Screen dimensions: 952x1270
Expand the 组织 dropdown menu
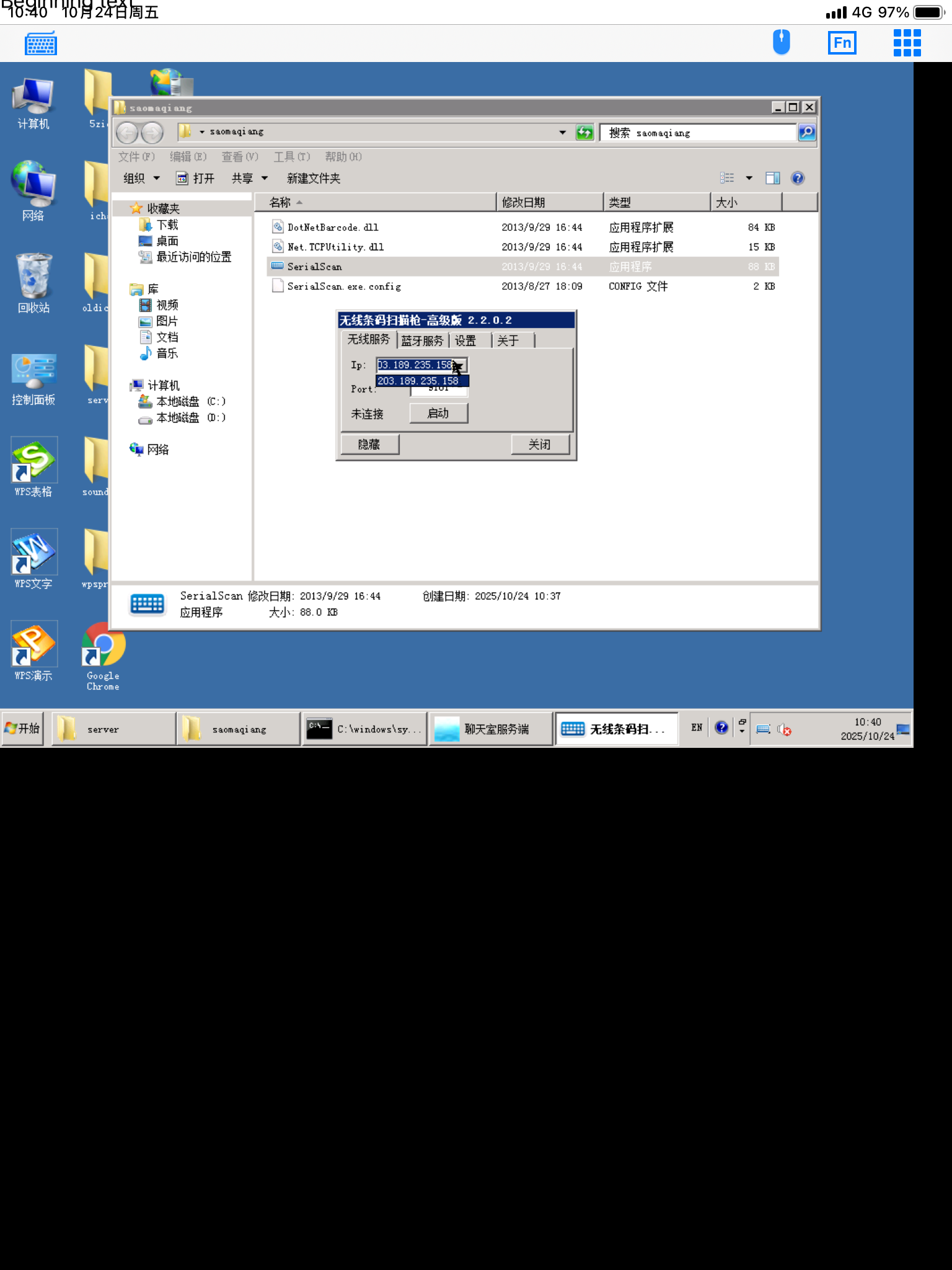click(142, 179)
